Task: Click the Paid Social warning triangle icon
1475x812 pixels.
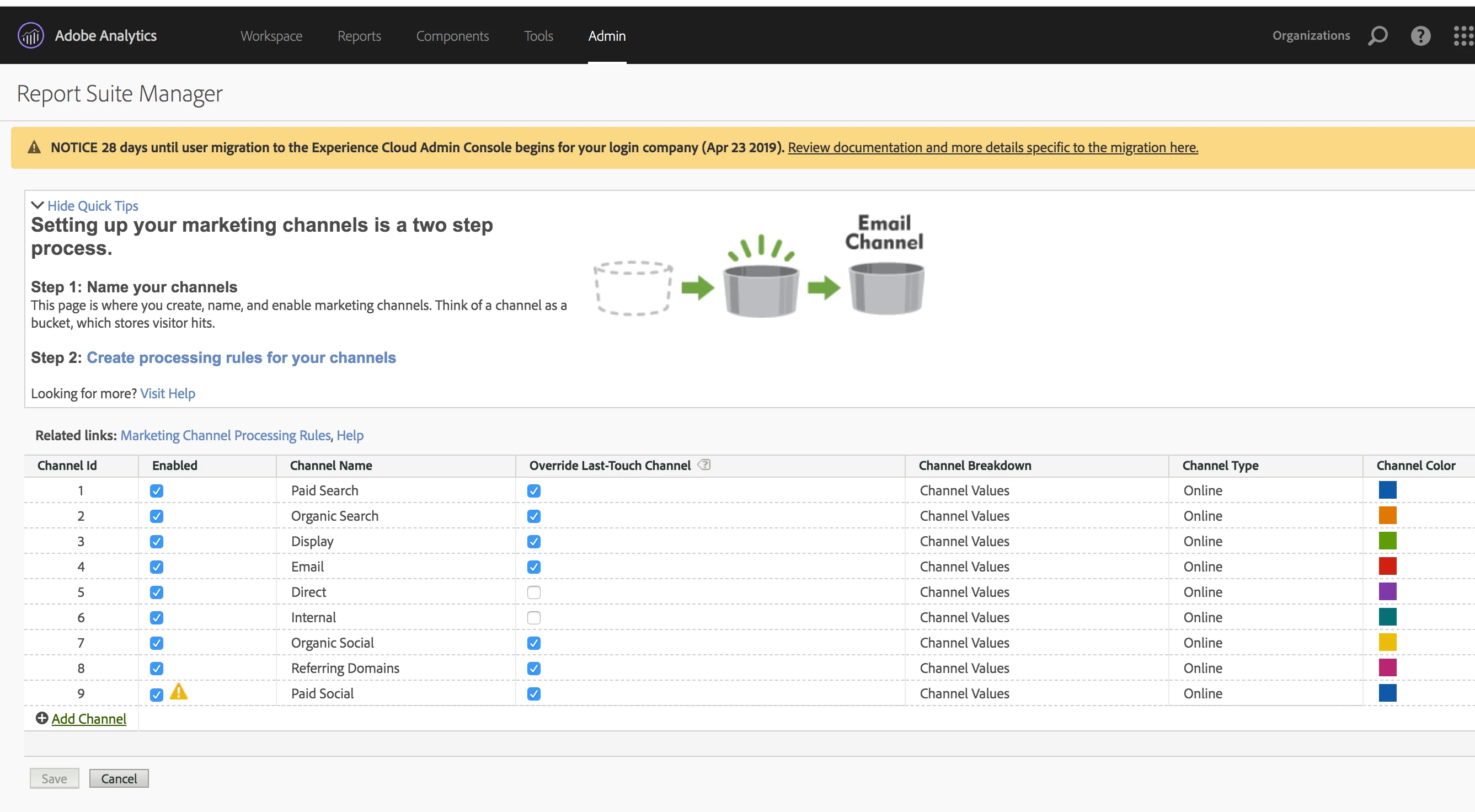Action: [179, 692]
